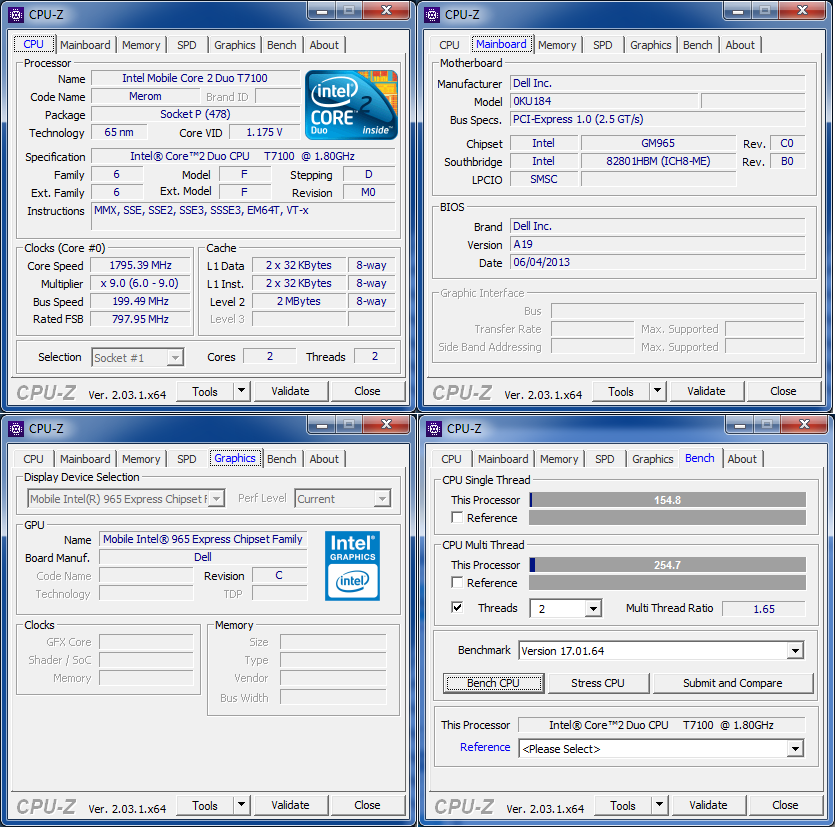Click the Bench CPU button
This screenshot has height=830, width=838.
point(493,683)
